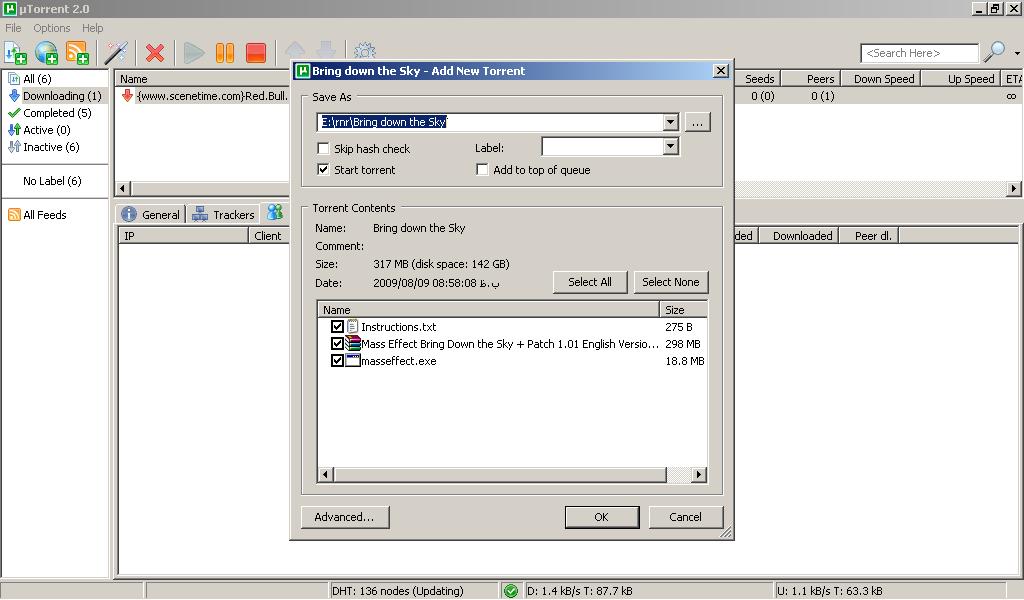Select Active (0) category in sidebar
Viewport: 1024px width, 600px height.
tap(39, 130)
